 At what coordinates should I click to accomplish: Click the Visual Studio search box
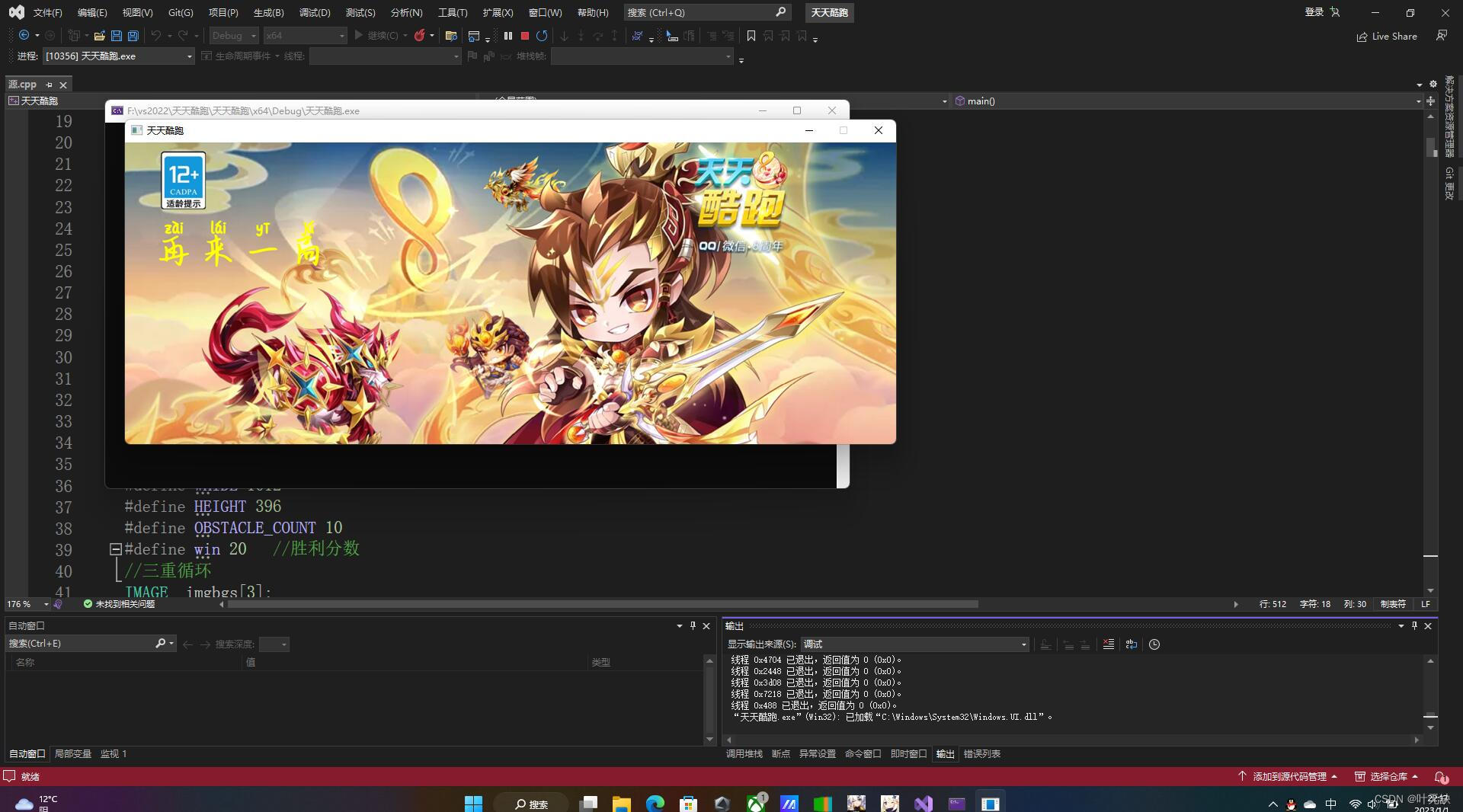(706, 12)
